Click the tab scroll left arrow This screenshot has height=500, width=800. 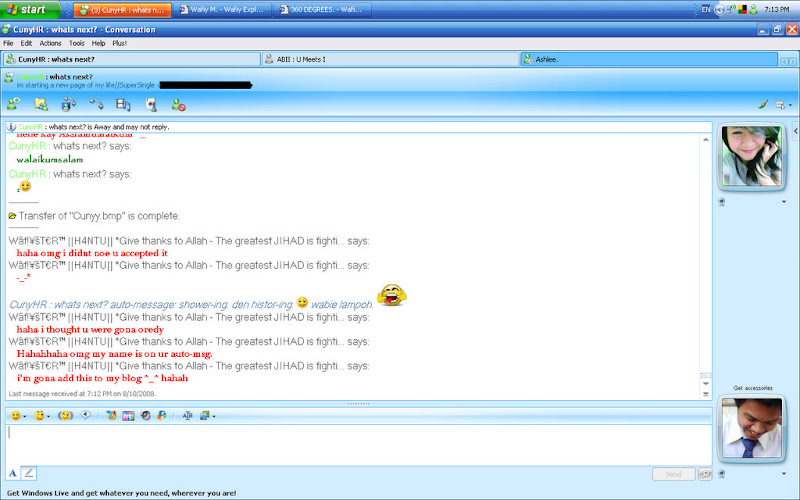pyautogui.click(x=784, y=61)
